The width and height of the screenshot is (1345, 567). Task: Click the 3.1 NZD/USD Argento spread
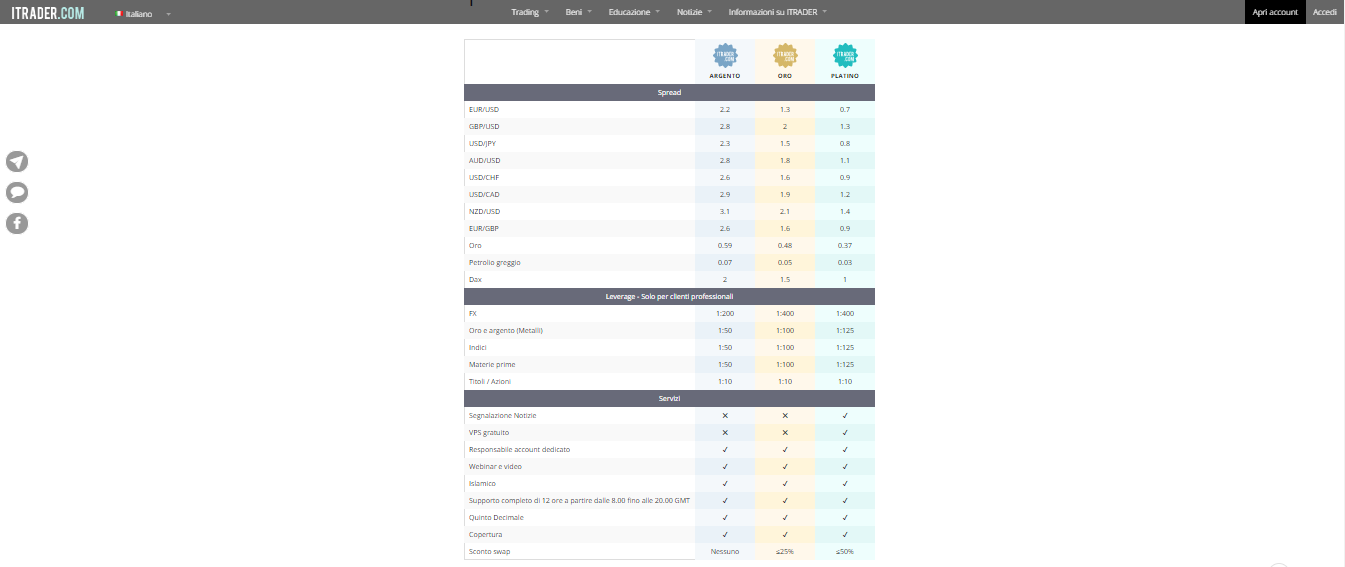[x=725, y=211]
